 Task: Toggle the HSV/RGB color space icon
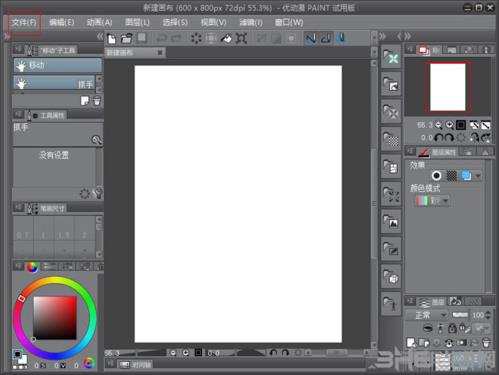coord(89,363)
